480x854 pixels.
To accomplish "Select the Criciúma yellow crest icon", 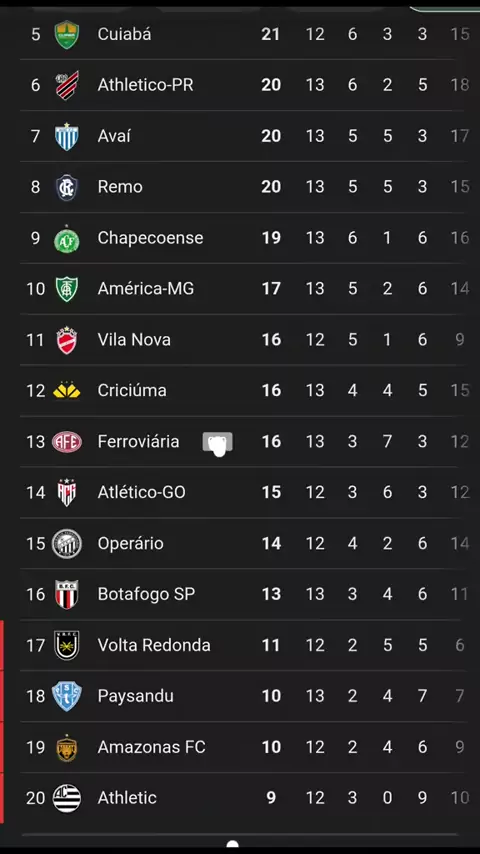I will click(66, 391).
